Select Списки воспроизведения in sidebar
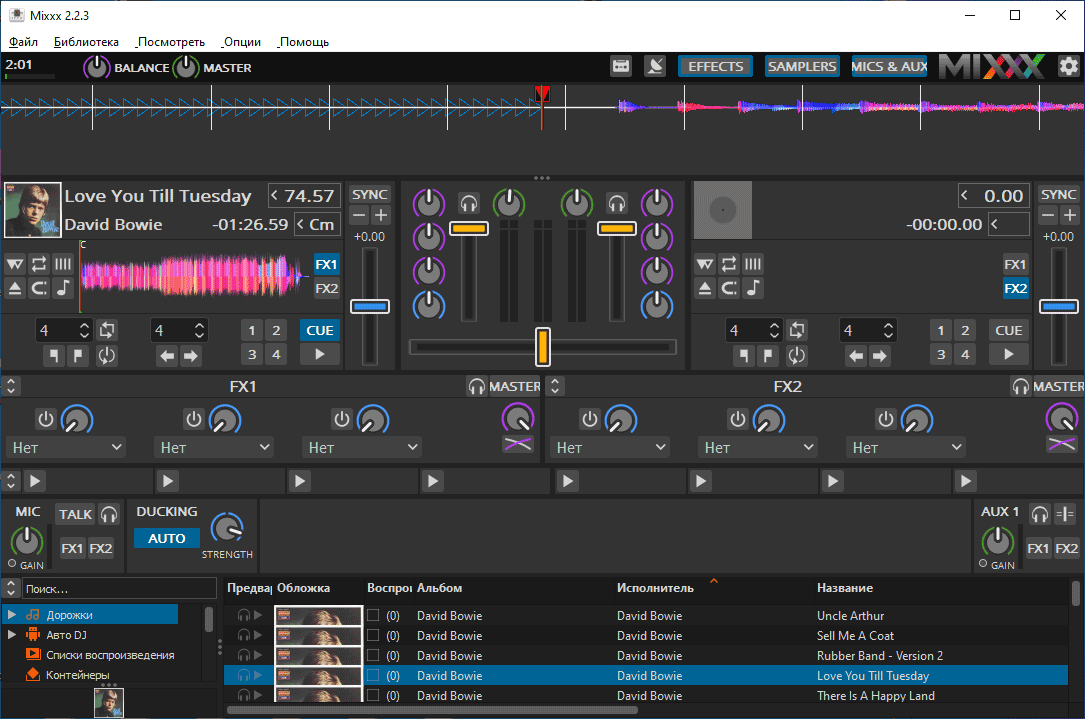 [x=110, y=655]
